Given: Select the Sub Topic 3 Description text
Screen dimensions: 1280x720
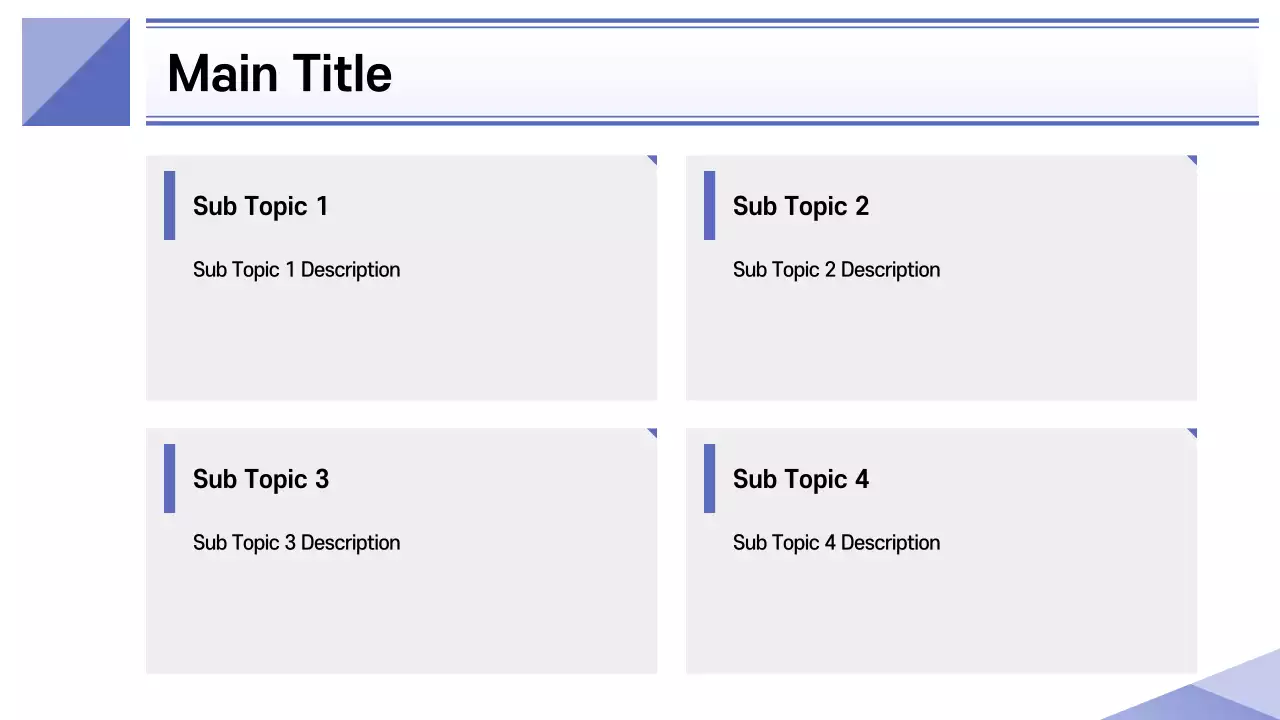Looking at the screenshot, I should pyautogui.click(x=296, y=543).
